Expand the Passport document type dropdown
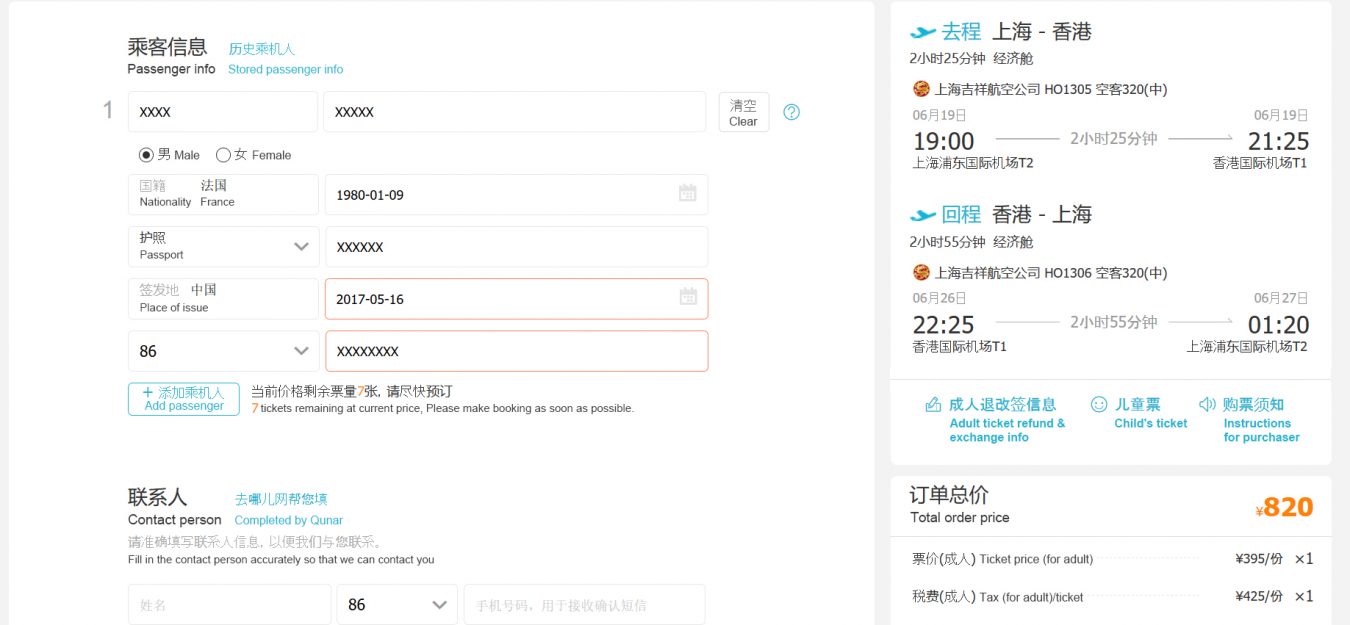The width and height of the screenshot is (1350, 625). [x=301, y=246]
